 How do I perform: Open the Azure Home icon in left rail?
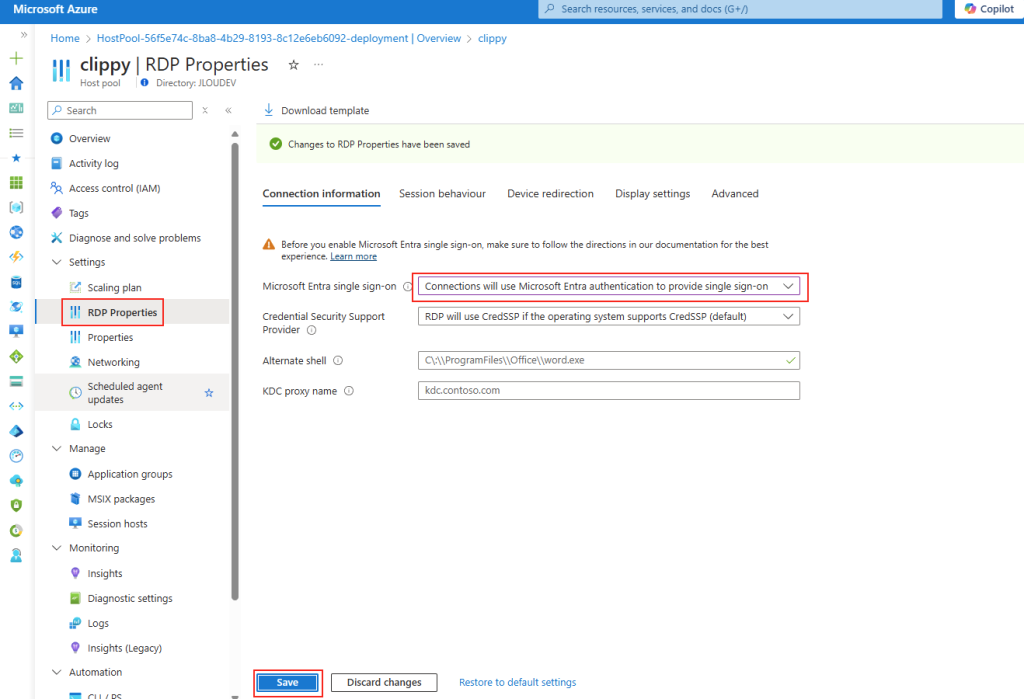click(x=16, y=83)
